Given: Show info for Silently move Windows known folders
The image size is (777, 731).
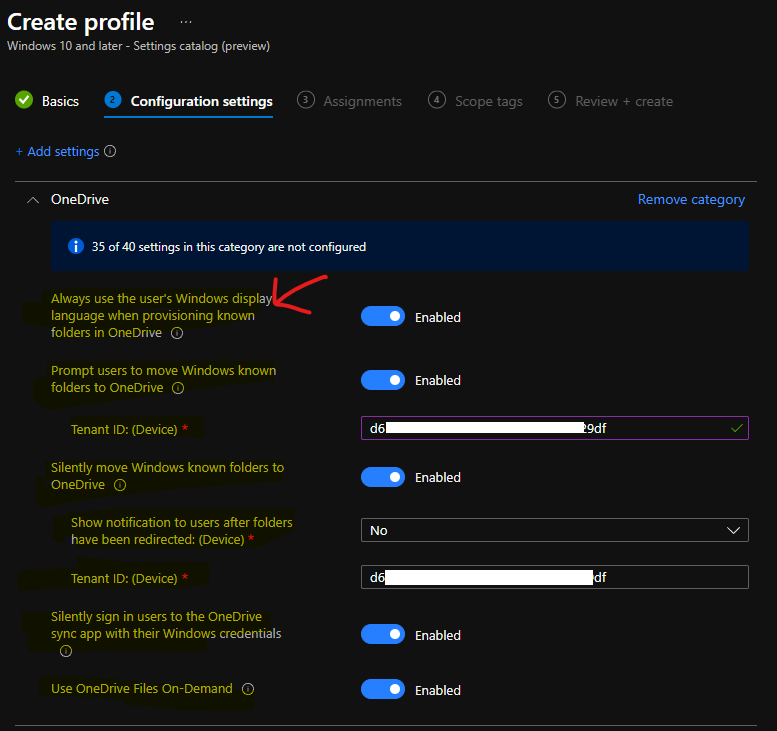Looking at the screenshot, I should click(120, 485).
